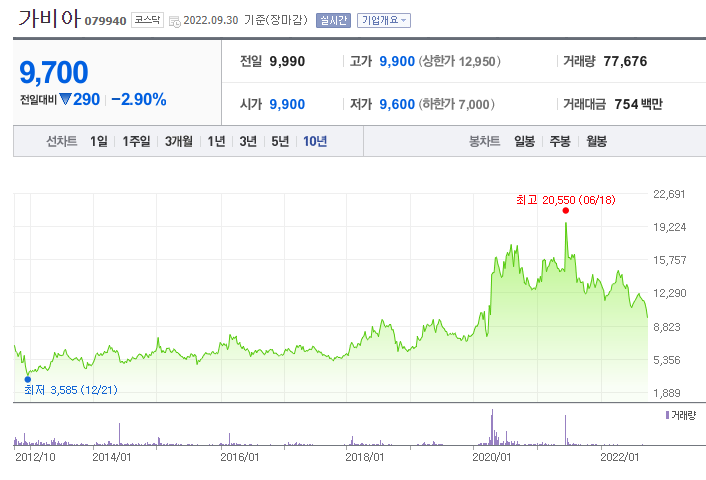Select the 3개월 line chart tab

(178, 141)
